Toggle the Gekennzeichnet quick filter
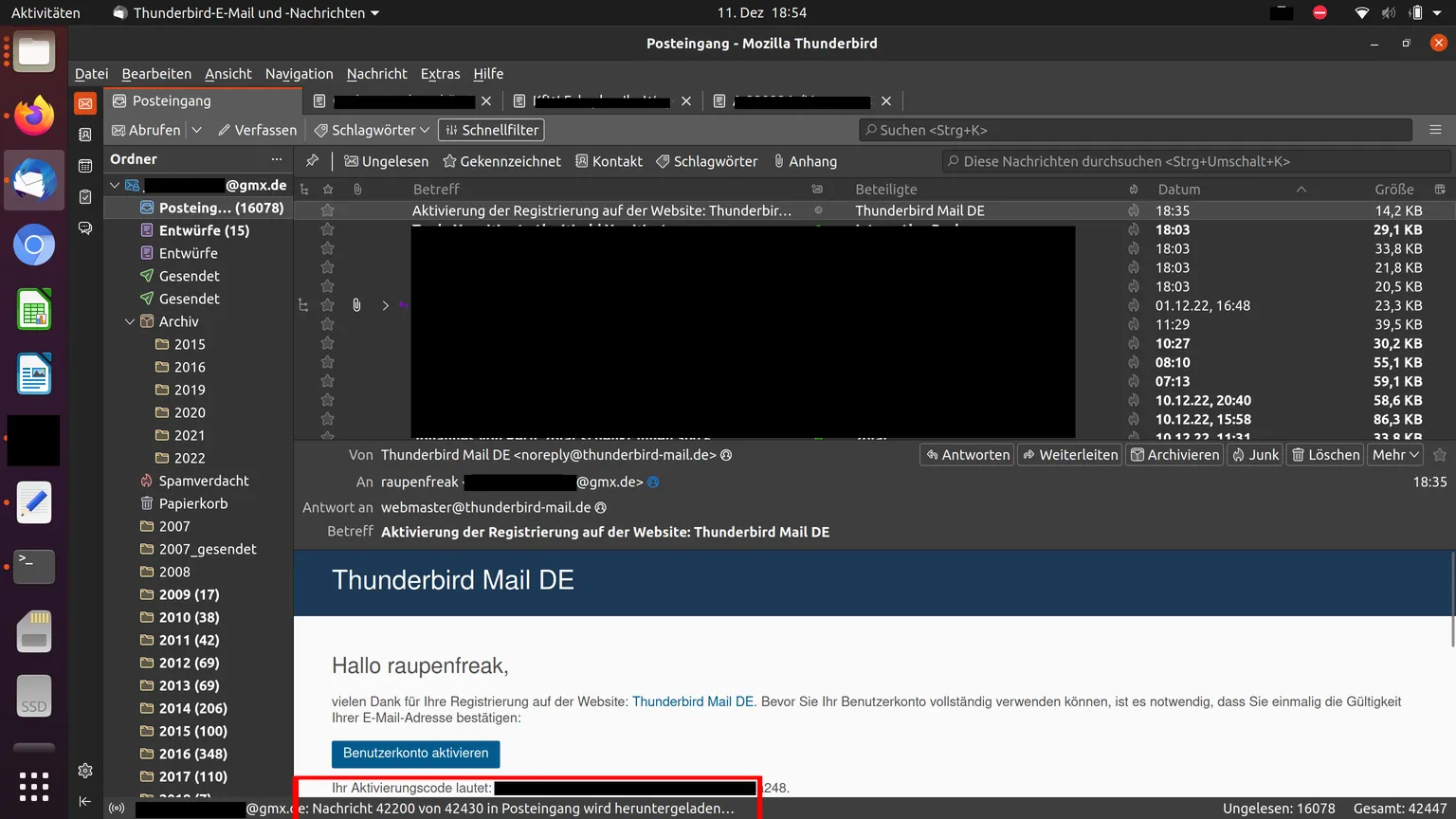 [502, 161]
